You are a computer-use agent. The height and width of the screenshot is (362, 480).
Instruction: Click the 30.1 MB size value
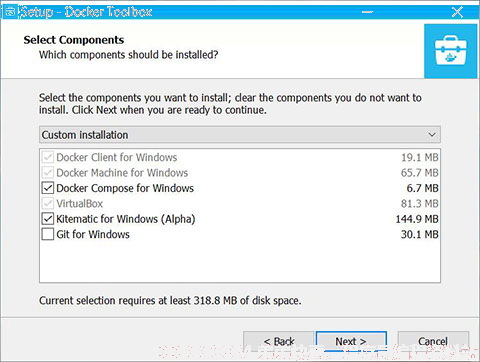[420, 234]
